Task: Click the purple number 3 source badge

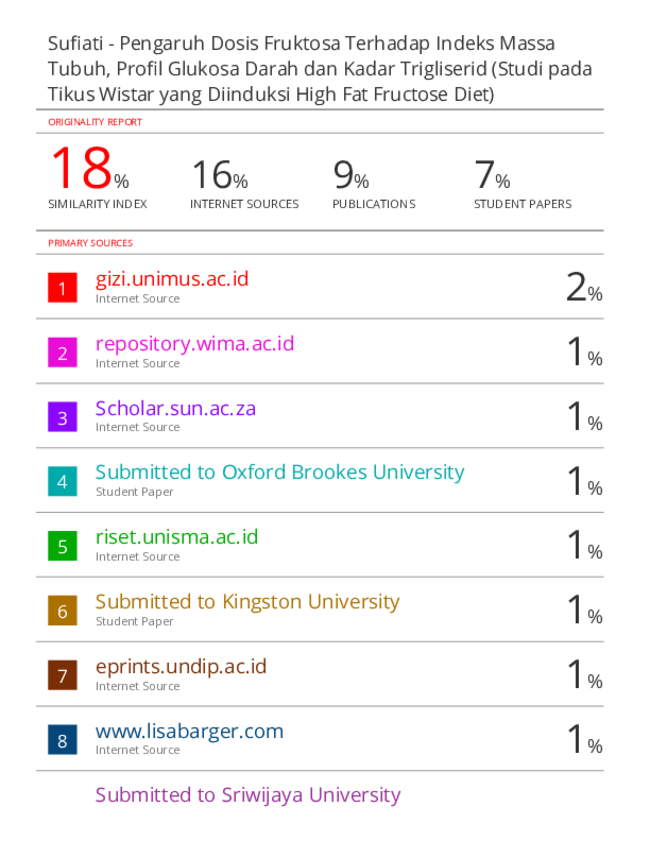Action: coord(62,417)
